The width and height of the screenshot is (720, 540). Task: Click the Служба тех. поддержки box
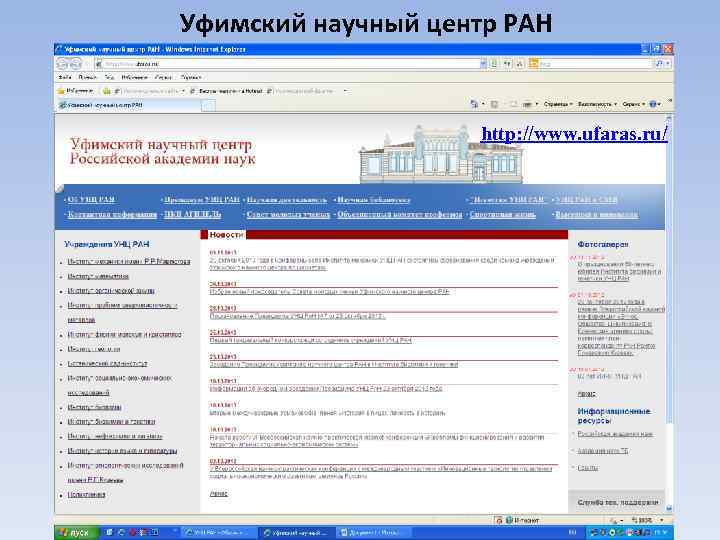(x=617, y=502)
